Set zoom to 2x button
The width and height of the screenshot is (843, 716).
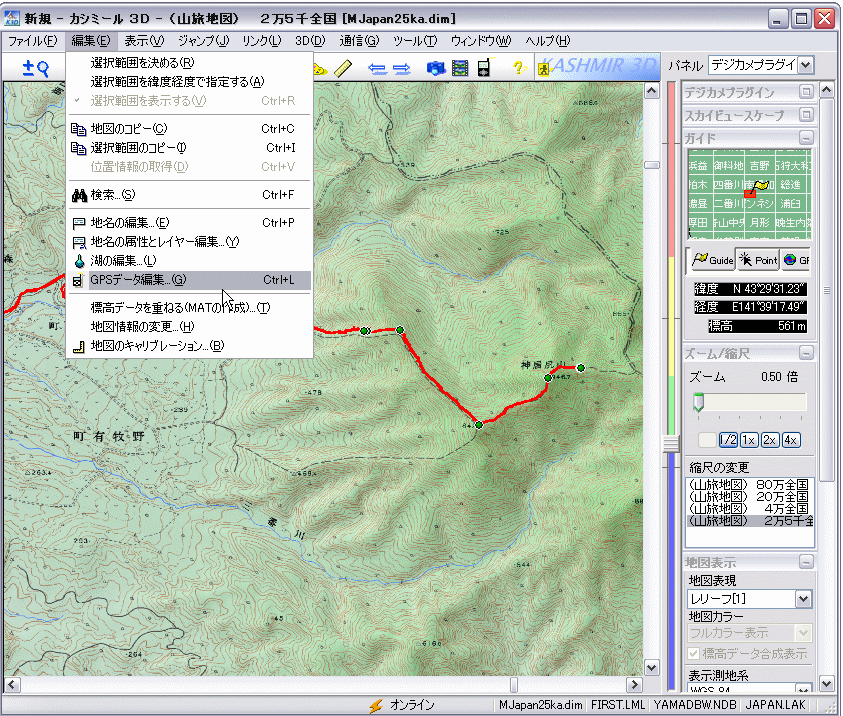click(x=769, y=440)
